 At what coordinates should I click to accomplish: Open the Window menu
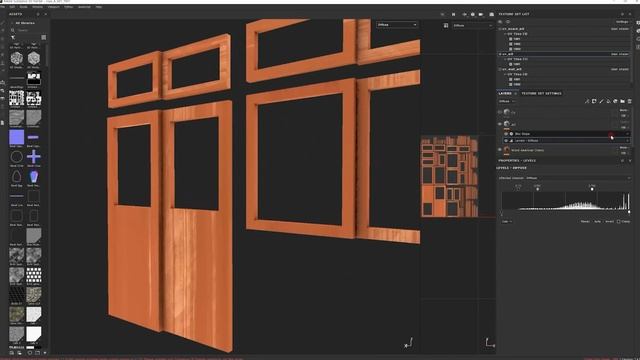point(37,7)
